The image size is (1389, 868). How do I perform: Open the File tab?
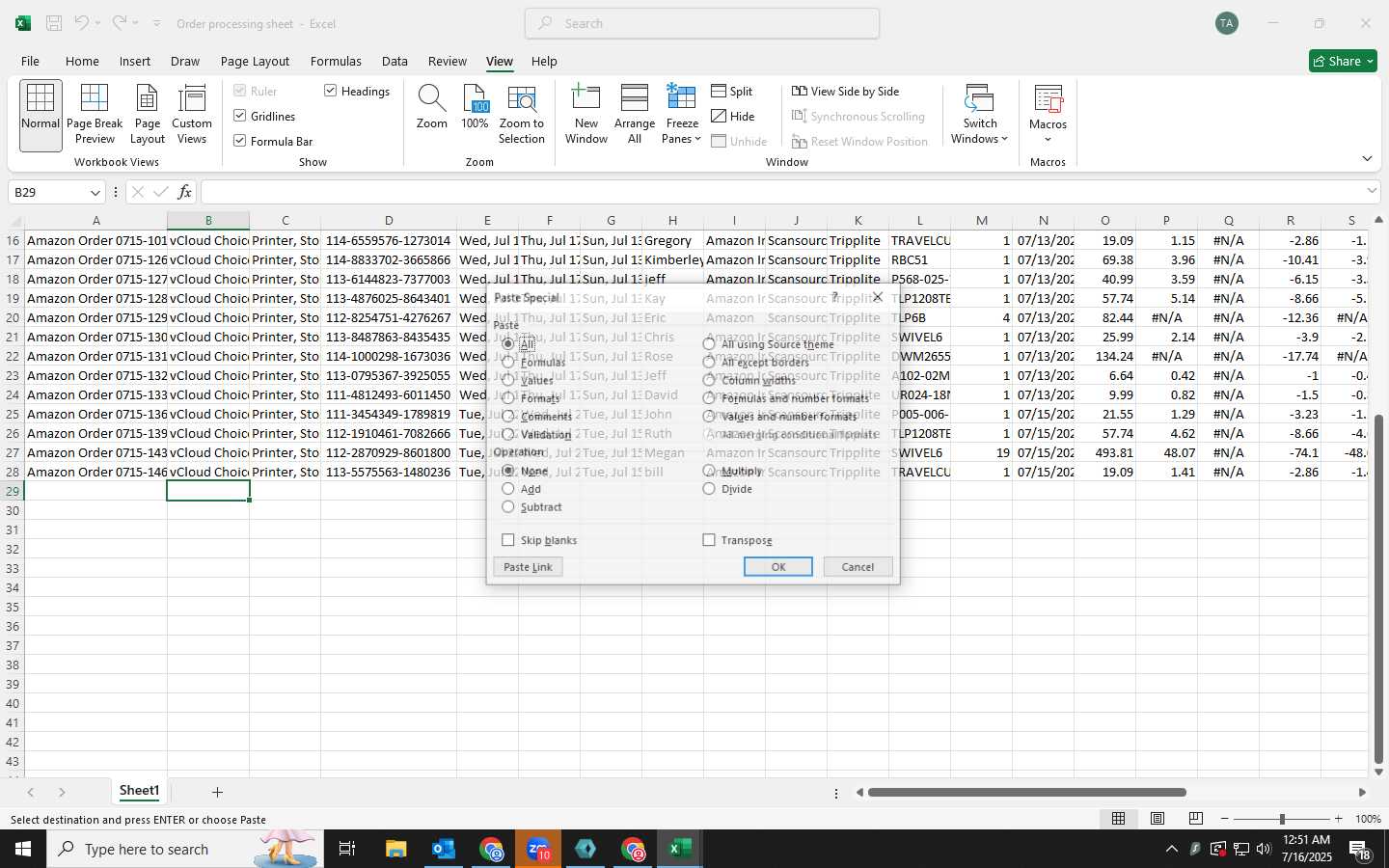pyautogui.click(x=30, y=61)
